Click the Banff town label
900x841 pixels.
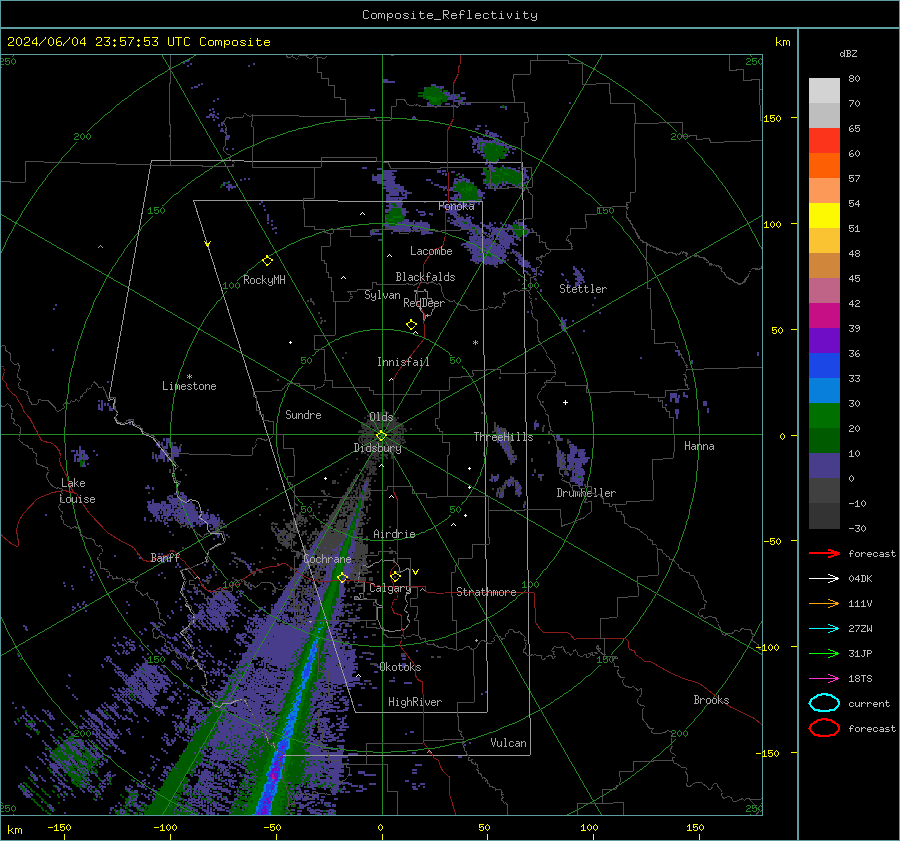coord(165,557)
